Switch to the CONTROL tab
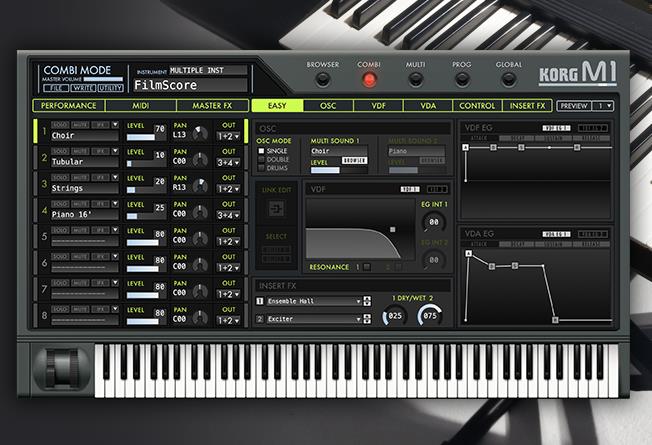The image size is (652, 445). point(477,106)
